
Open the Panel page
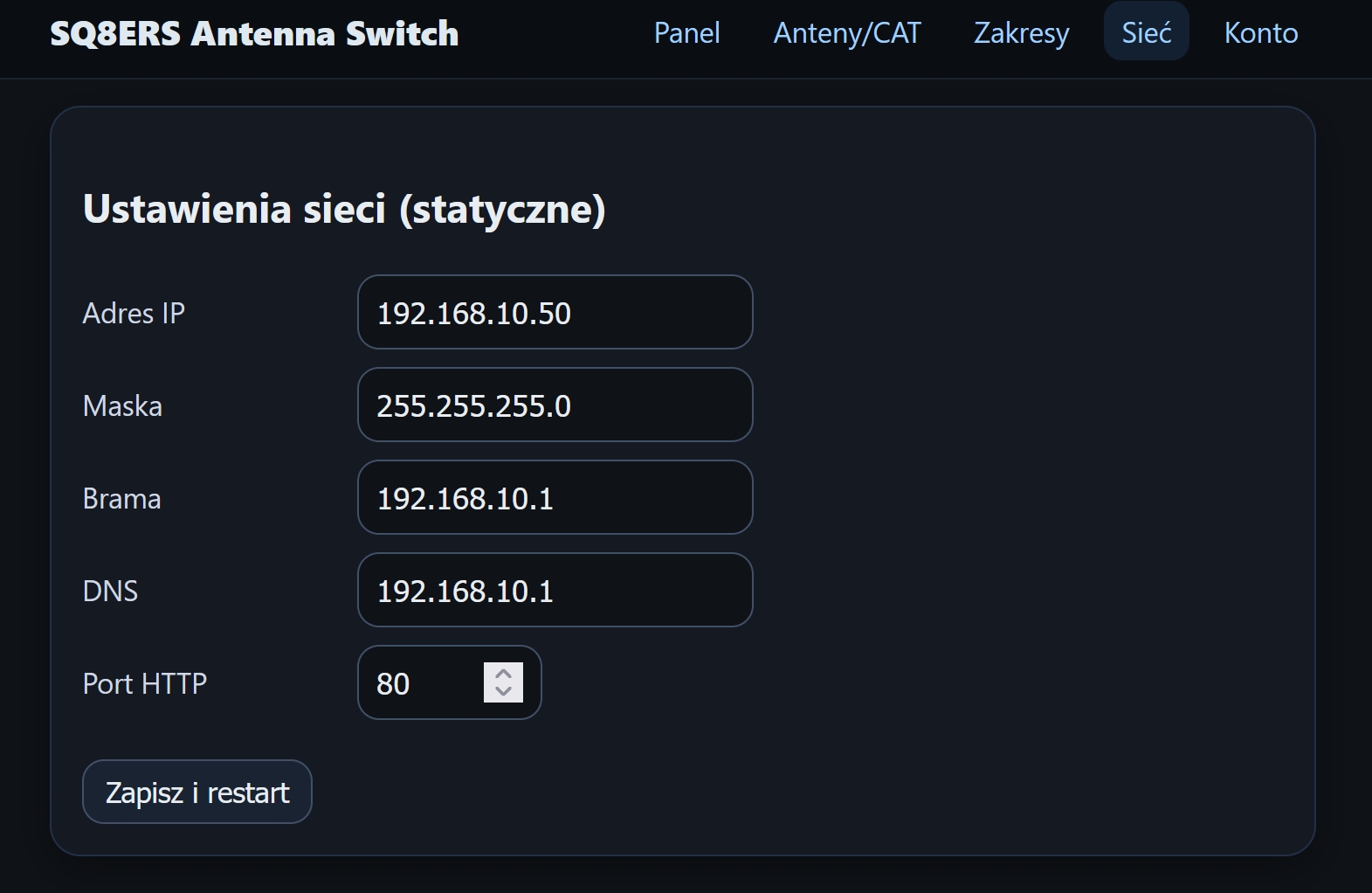[x=686, y=33]
